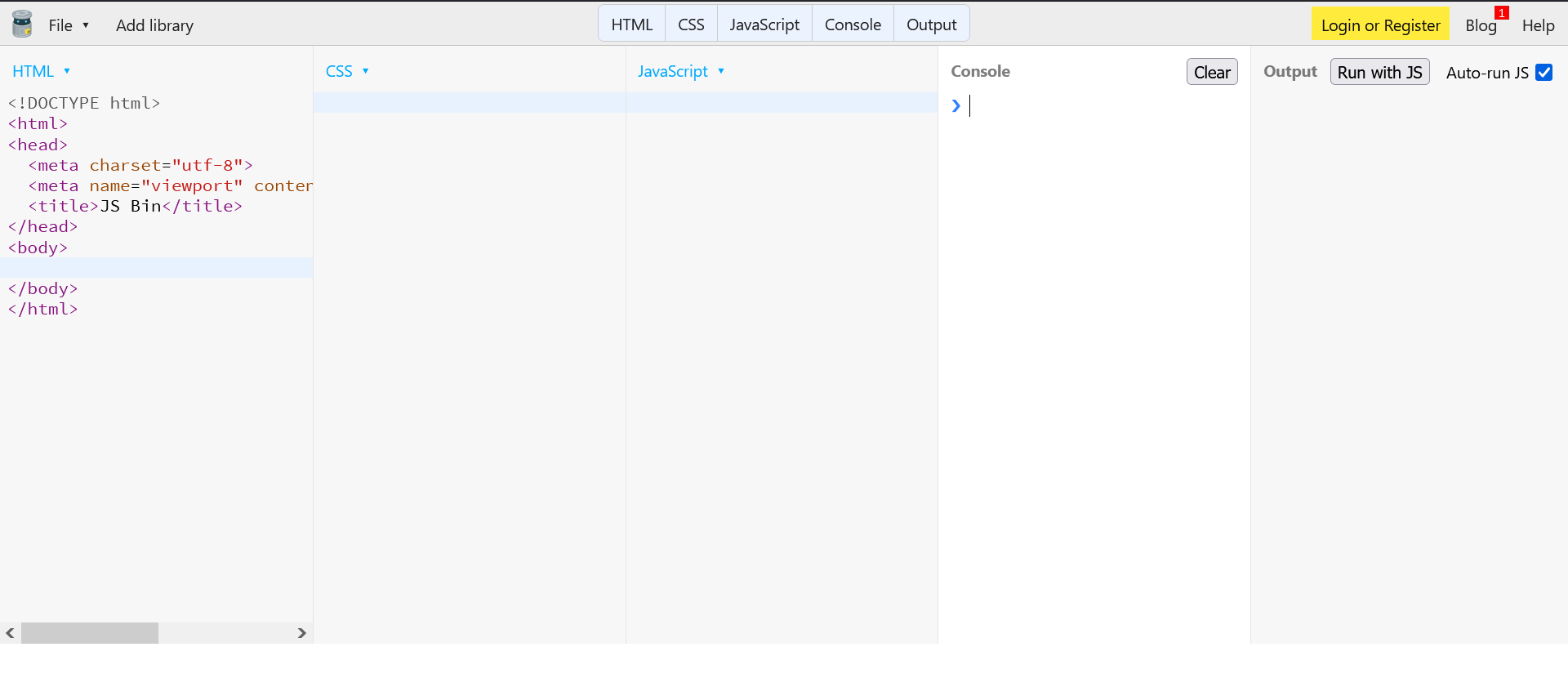Screen dimensions: 1568x696
Task: Click the HTML panel scroll right arrow
Action: (x=301, y=633)
